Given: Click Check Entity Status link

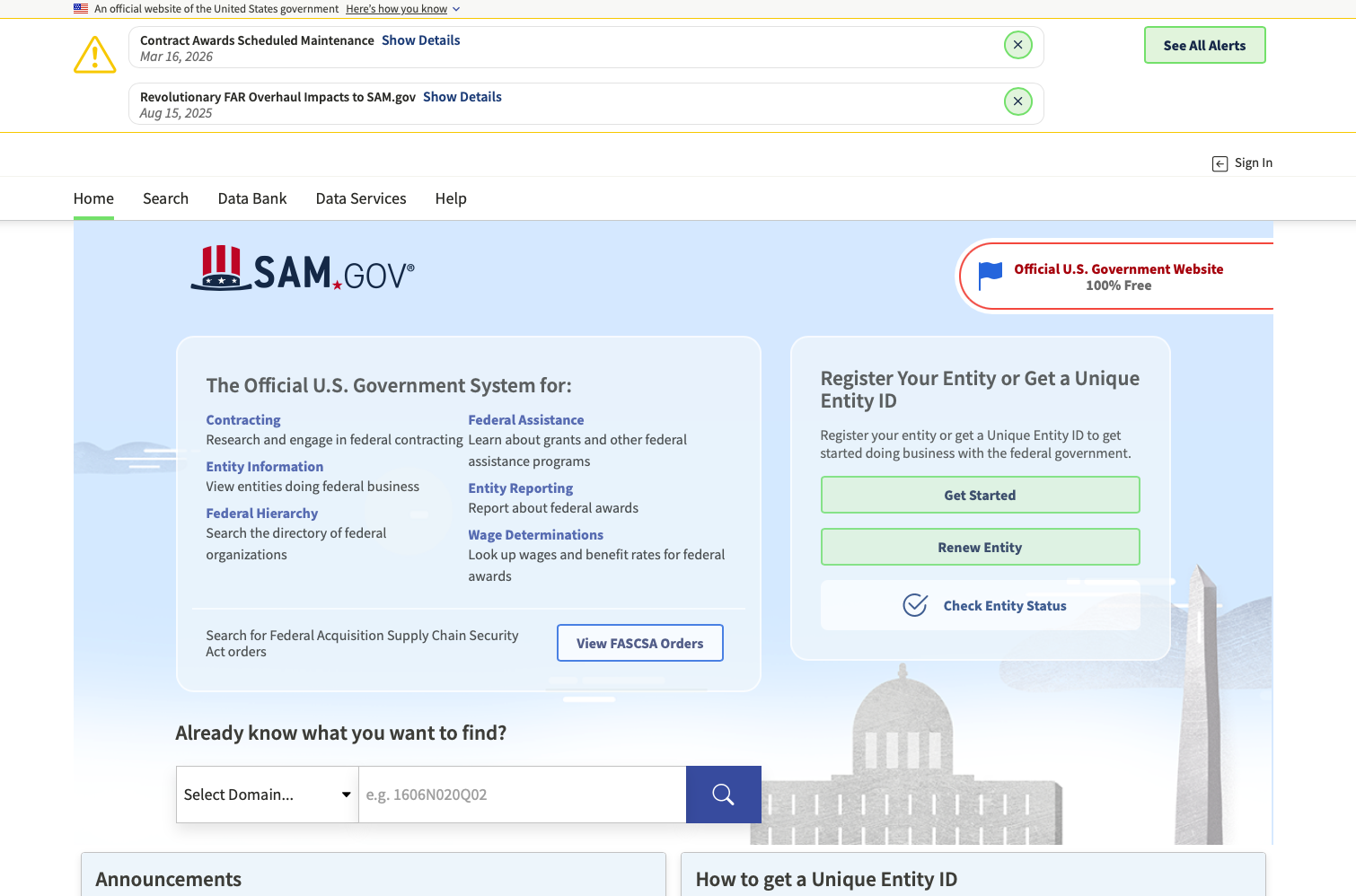Looking at the screenshot, I should pyautogui.click(x=1005, y=606).
